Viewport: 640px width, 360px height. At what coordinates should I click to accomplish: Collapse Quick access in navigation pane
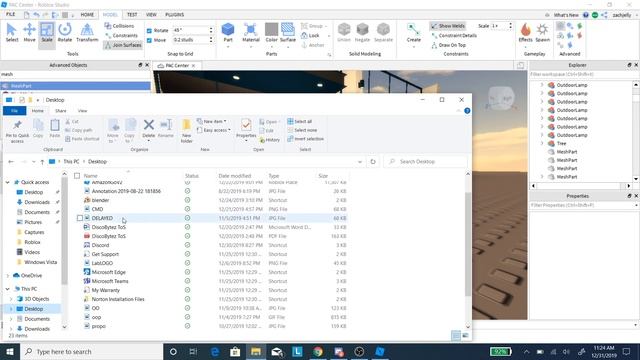click(x=7, y=182)
